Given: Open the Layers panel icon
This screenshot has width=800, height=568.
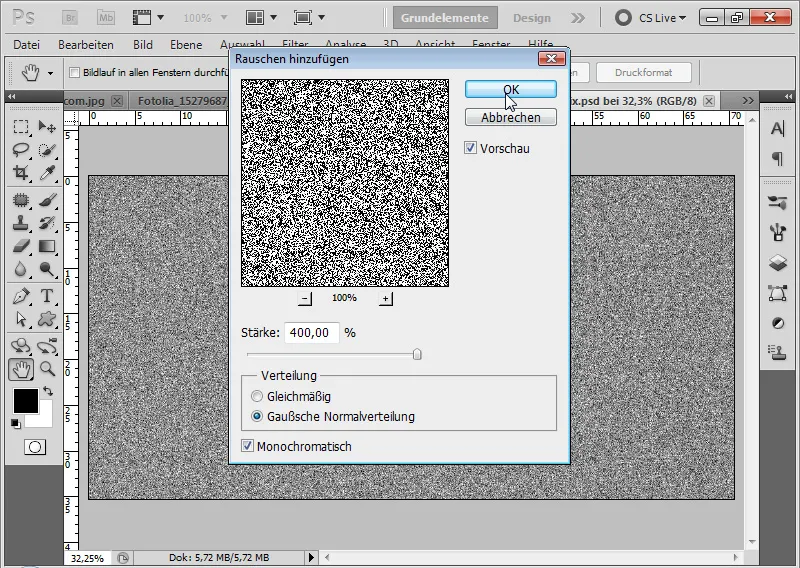Looking at the screenshot, I should coord(778,263).
